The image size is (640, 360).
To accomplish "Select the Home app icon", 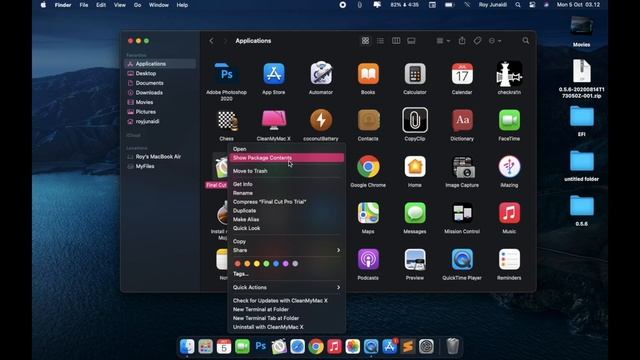I will pyautogui.click(x=415, y=167).
